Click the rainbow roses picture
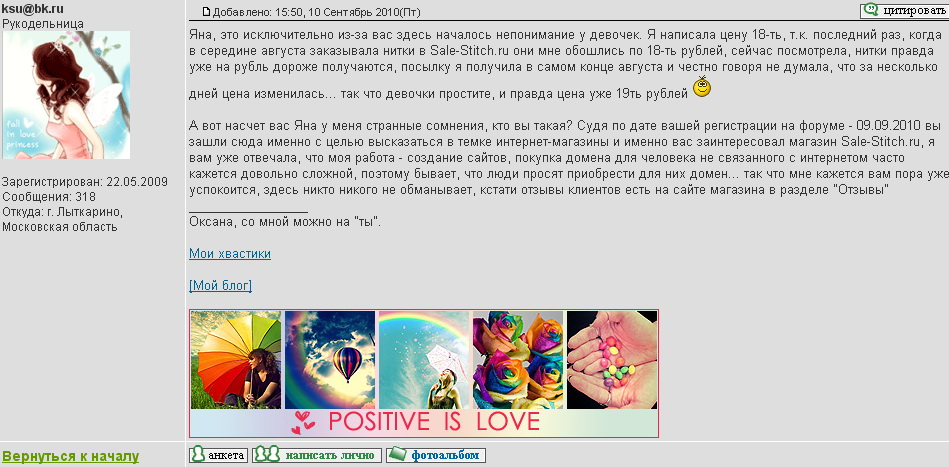Screen dimensions: 949x467 click(518, 360)
